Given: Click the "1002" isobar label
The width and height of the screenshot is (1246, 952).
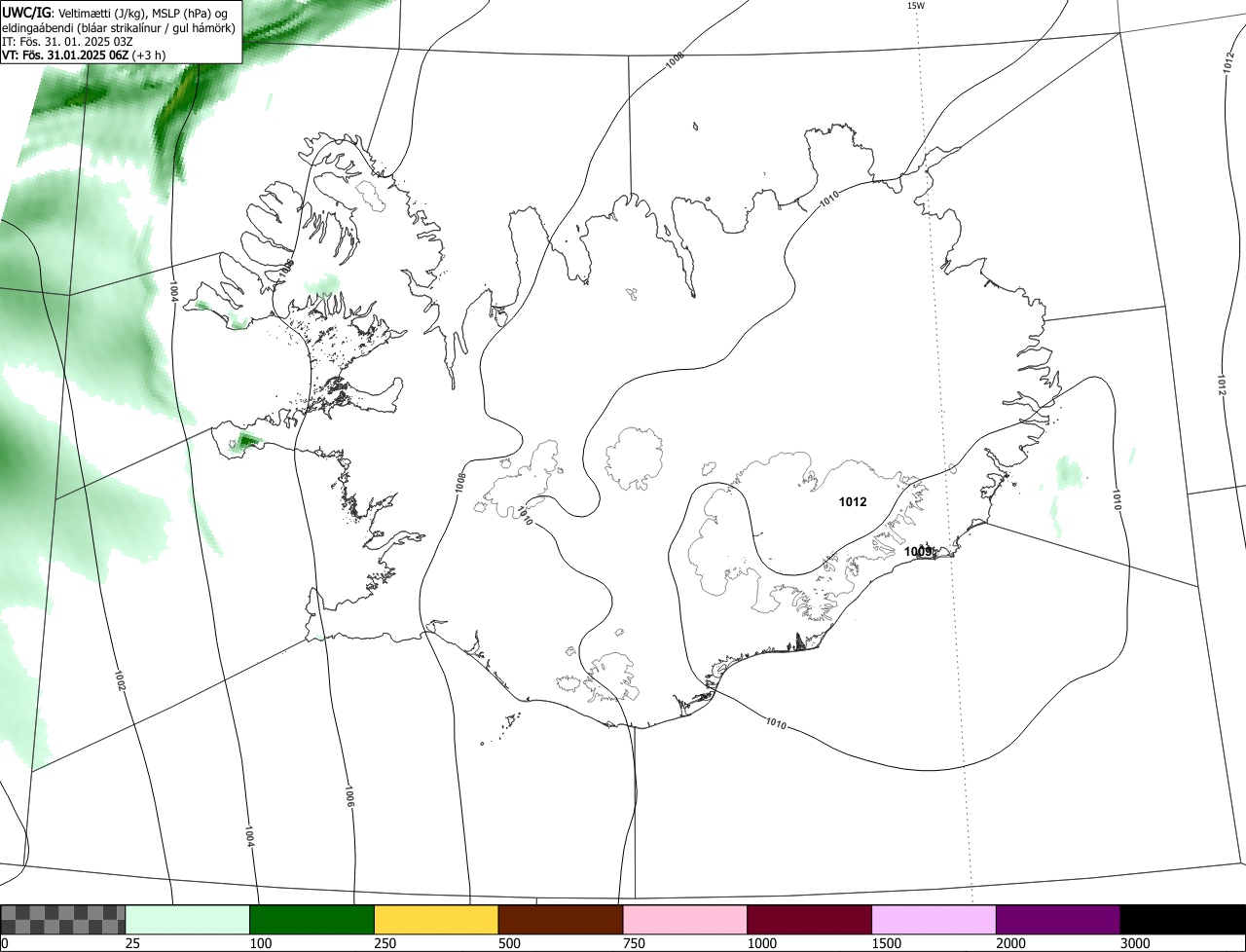Looking at the screenshot, I should 121,680.
